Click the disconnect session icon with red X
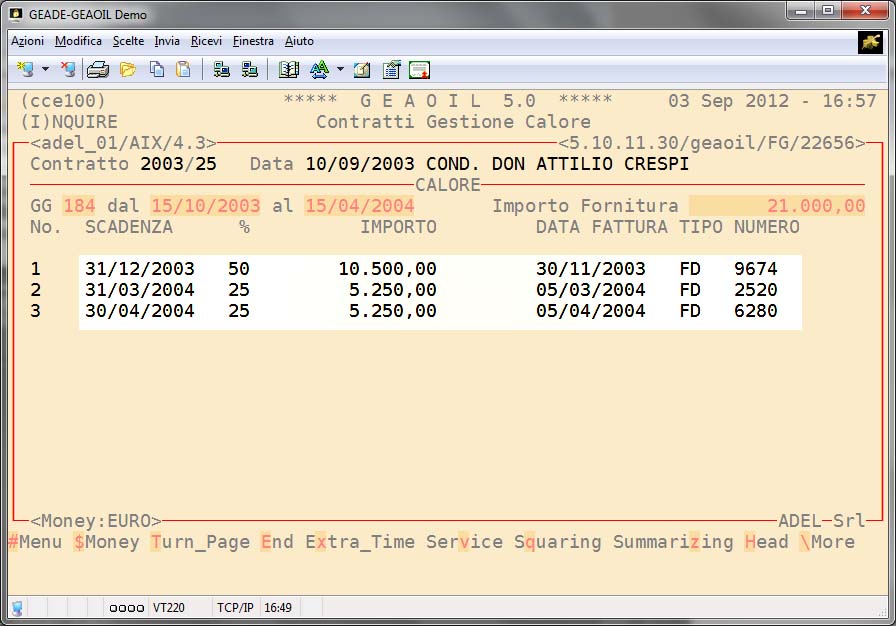This screenshot has height=626, width=896. [67, 70]
